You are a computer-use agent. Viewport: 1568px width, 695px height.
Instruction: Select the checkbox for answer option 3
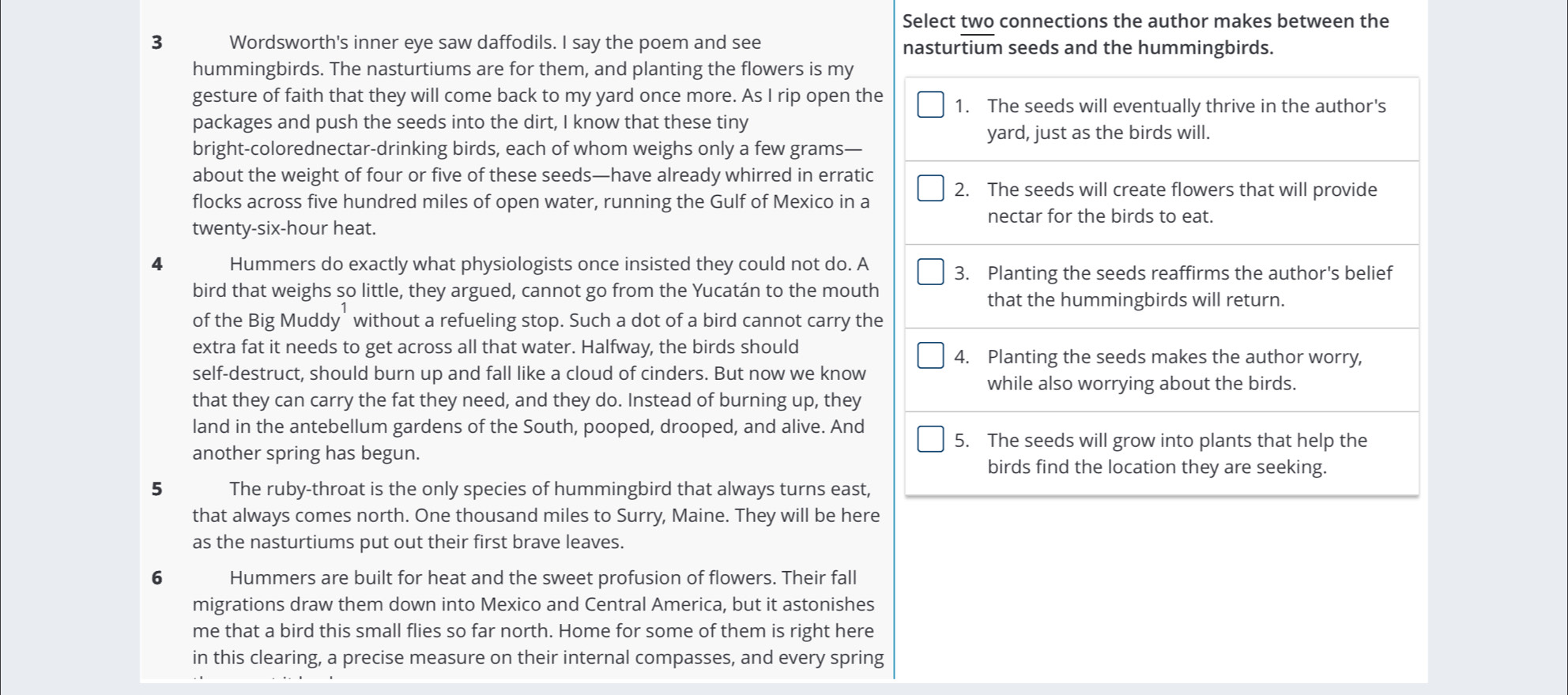point(930,272)
